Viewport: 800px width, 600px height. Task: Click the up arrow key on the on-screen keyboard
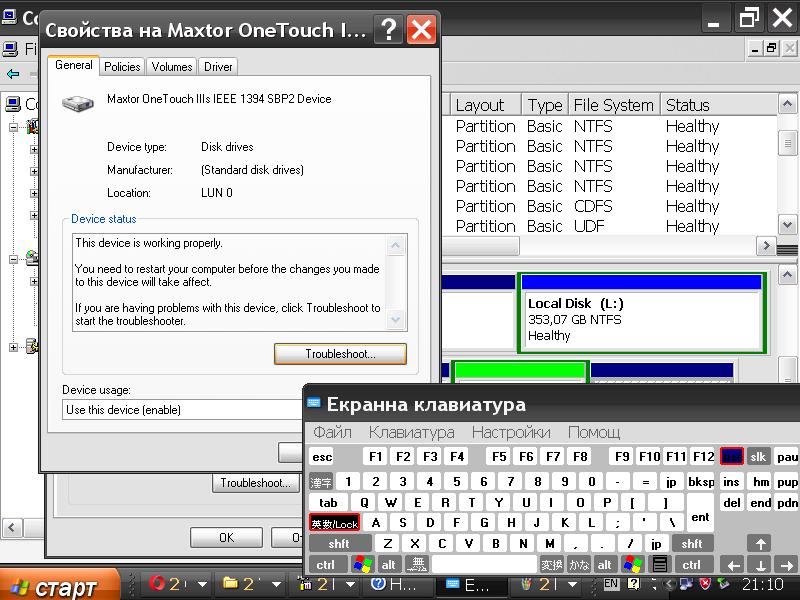[x=760, y=544]
